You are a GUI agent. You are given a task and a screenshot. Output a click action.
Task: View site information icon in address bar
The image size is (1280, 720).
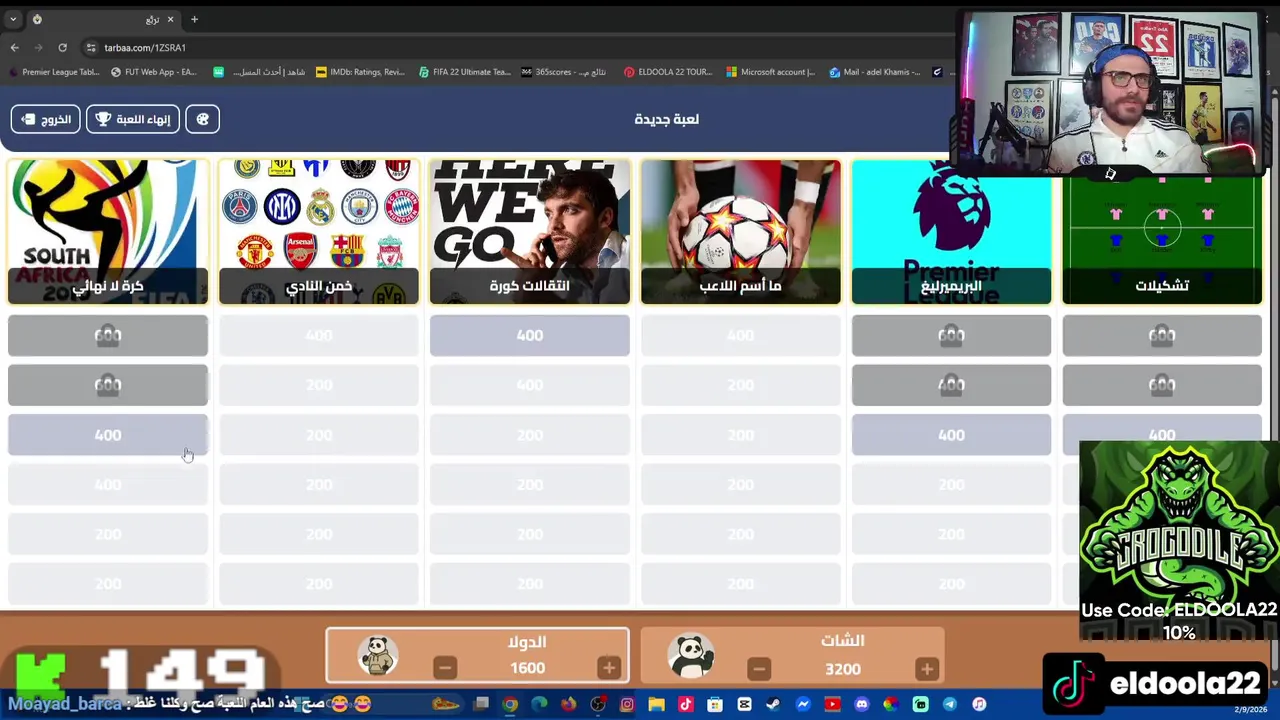coord(91,47)
